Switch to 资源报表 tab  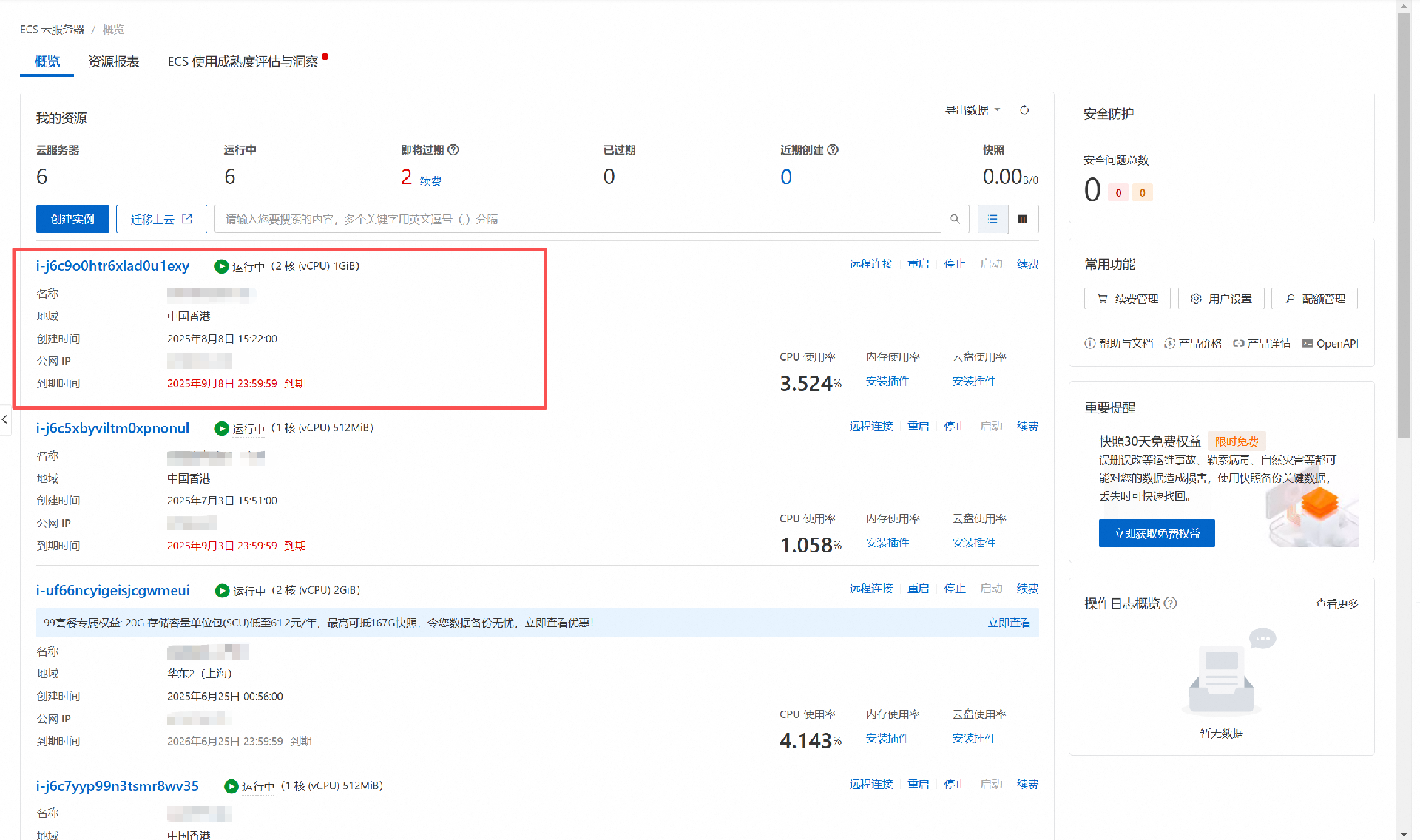tap(113, 61)
